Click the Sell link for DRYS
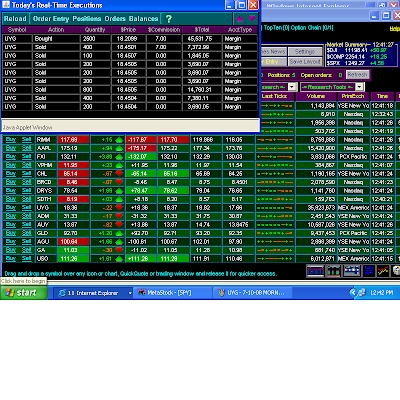The image size is (400, 400). tap(27, 190)
